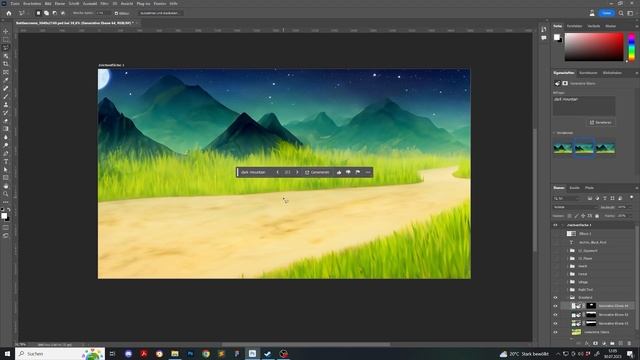
Task: Go to previous variation arrow in task bar
Action: (x=278, y=172)
